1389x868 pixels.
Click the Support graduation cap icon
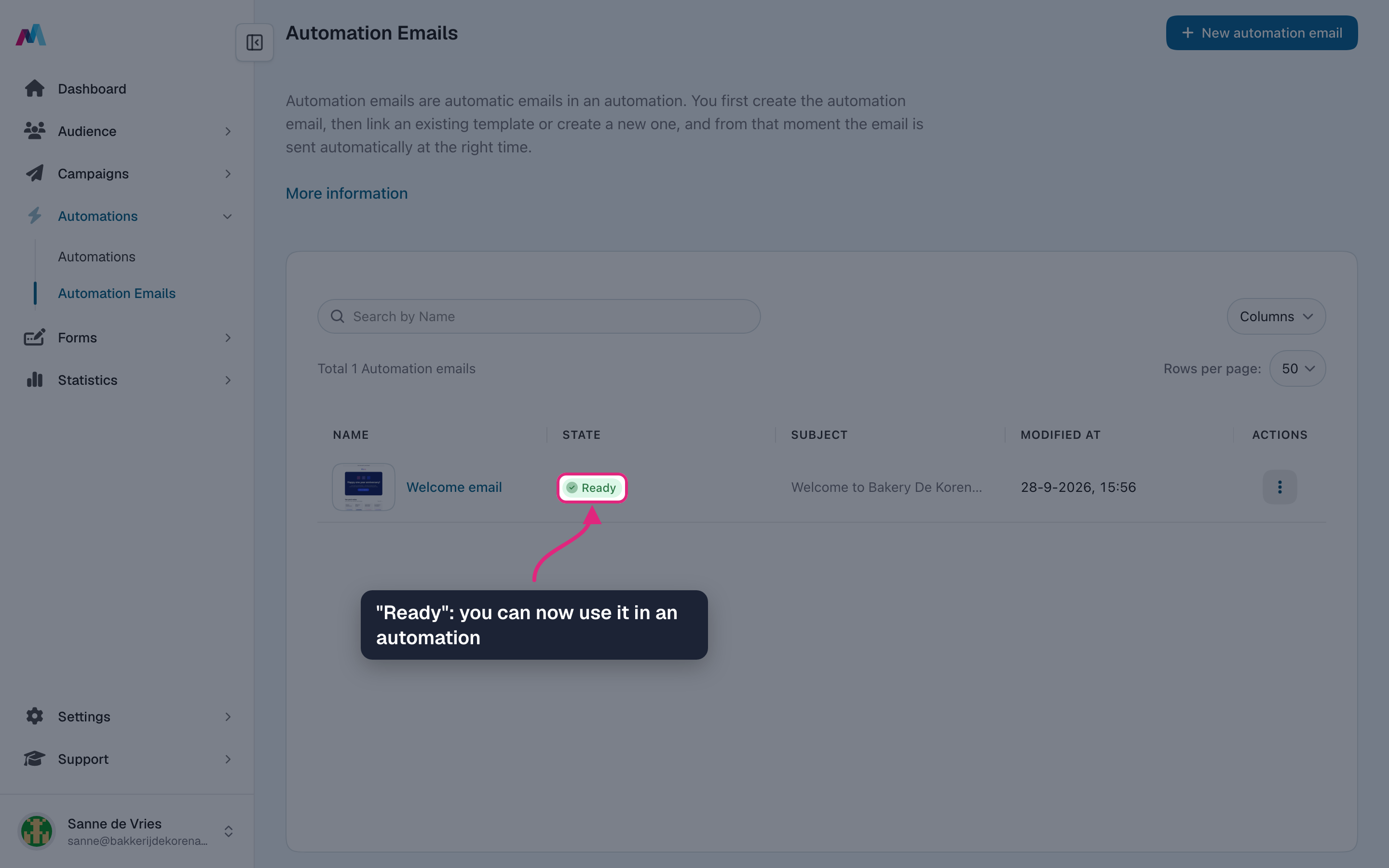[34, 759]
